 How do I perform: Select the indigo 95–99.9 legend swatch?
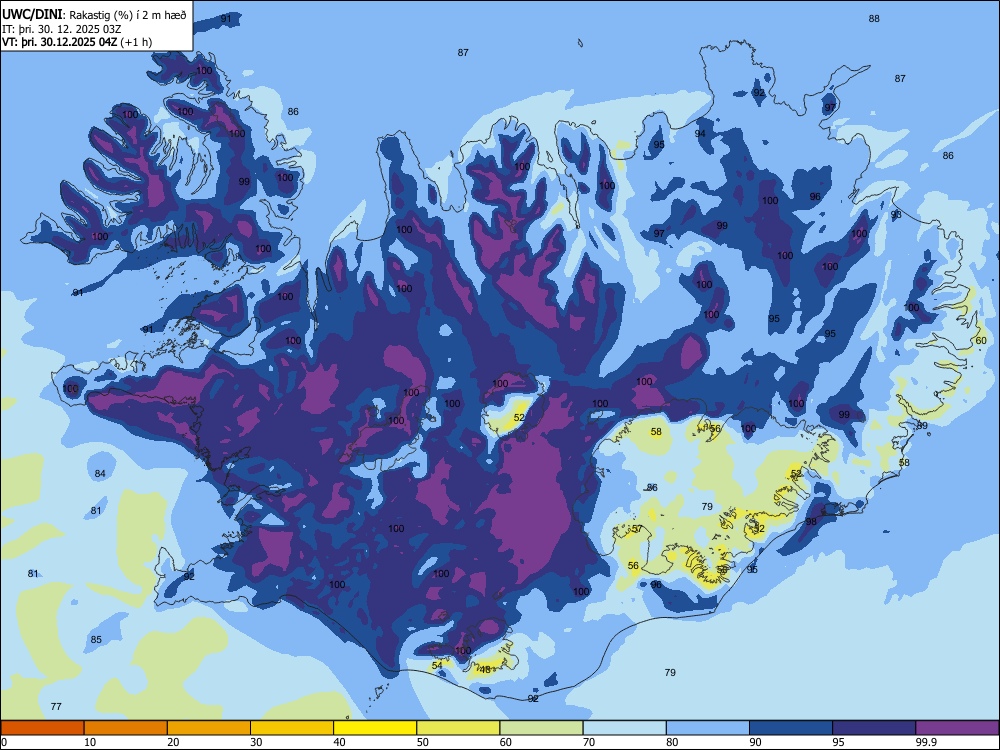coord(874,728)
